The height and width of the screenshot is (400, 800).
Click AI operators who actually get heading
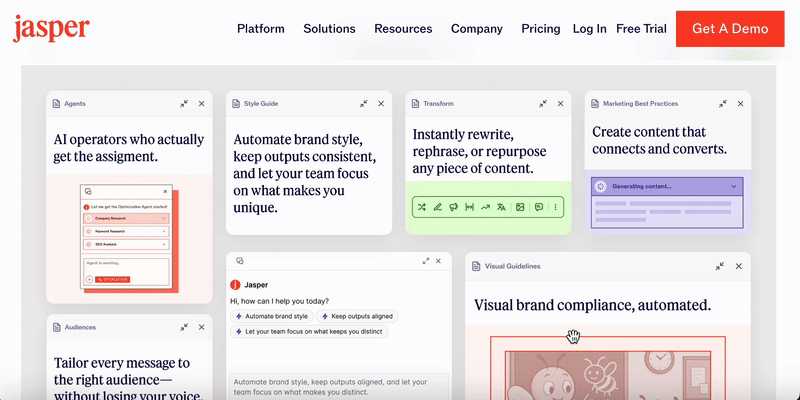(x=129, y=148)
